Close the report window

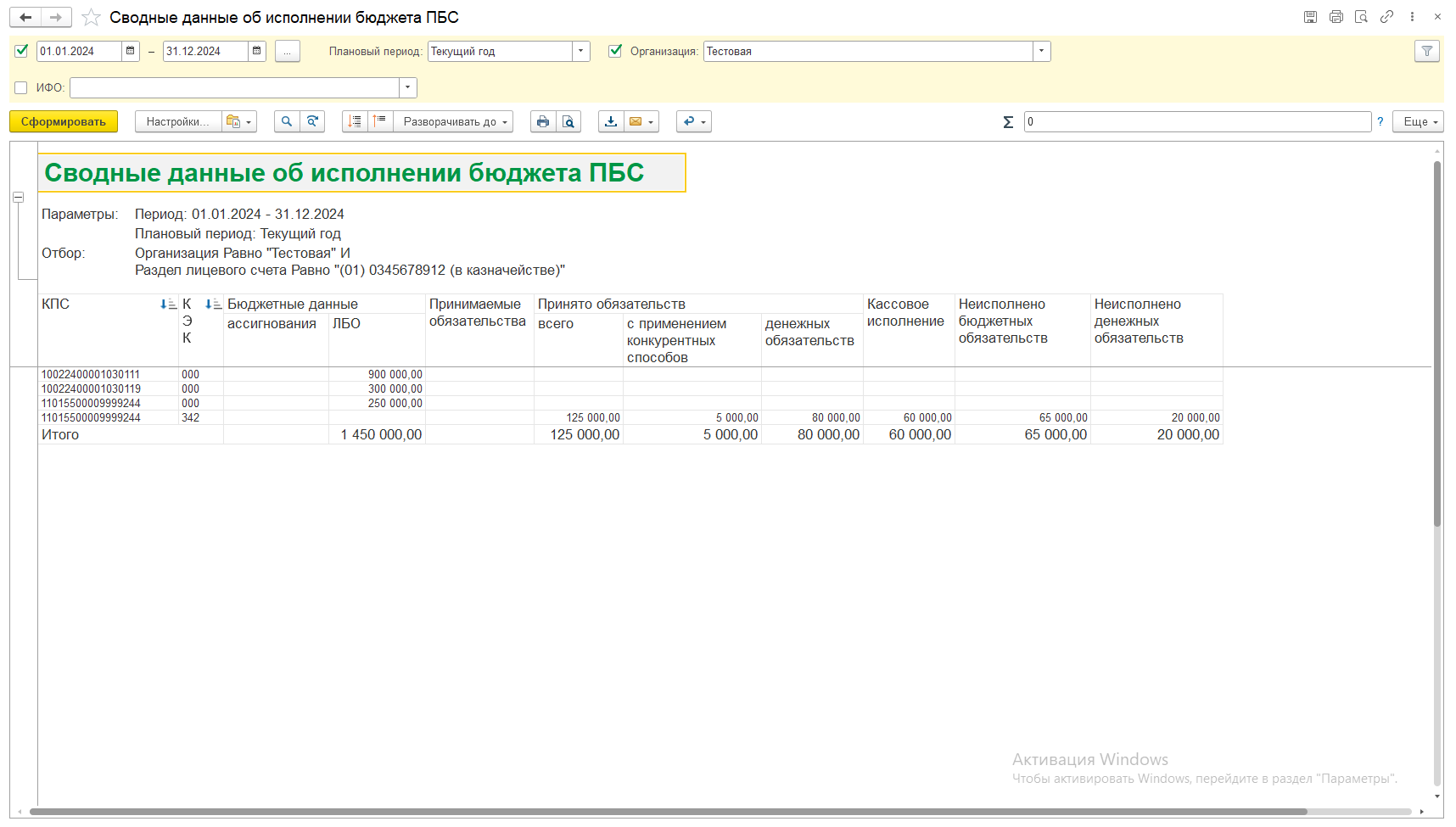click(1437, 17)
